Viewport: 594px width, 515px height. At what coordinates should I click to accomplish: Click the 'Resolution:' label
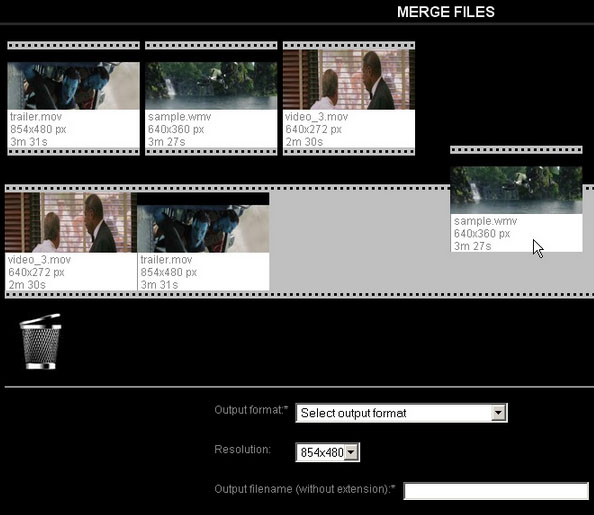click(242, 449)
